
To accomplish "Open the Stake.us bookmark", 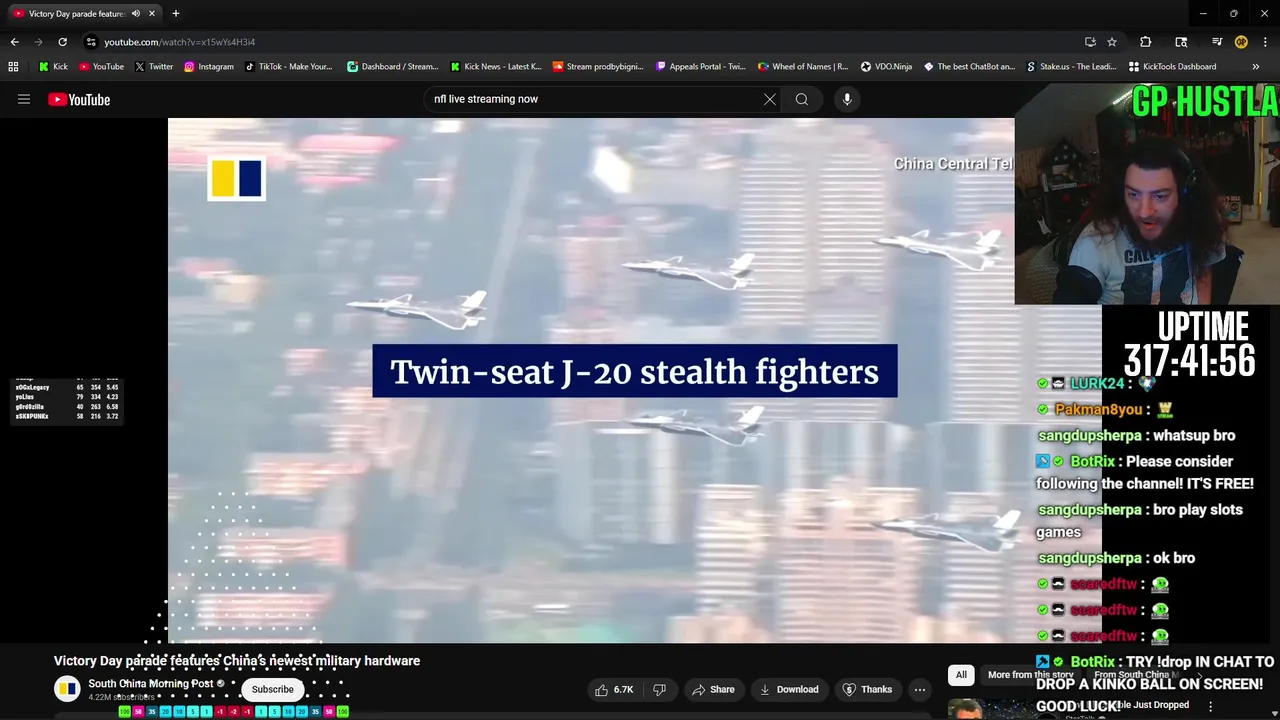I will pyautogui.click(x=1070, y=67).
